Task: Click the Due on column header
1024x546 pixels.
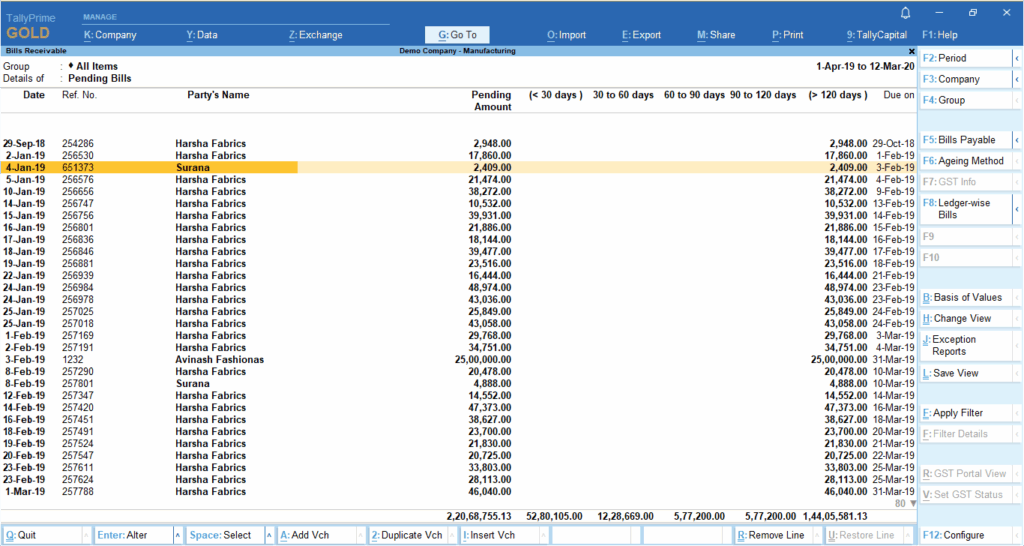Action: pos(899,95)
